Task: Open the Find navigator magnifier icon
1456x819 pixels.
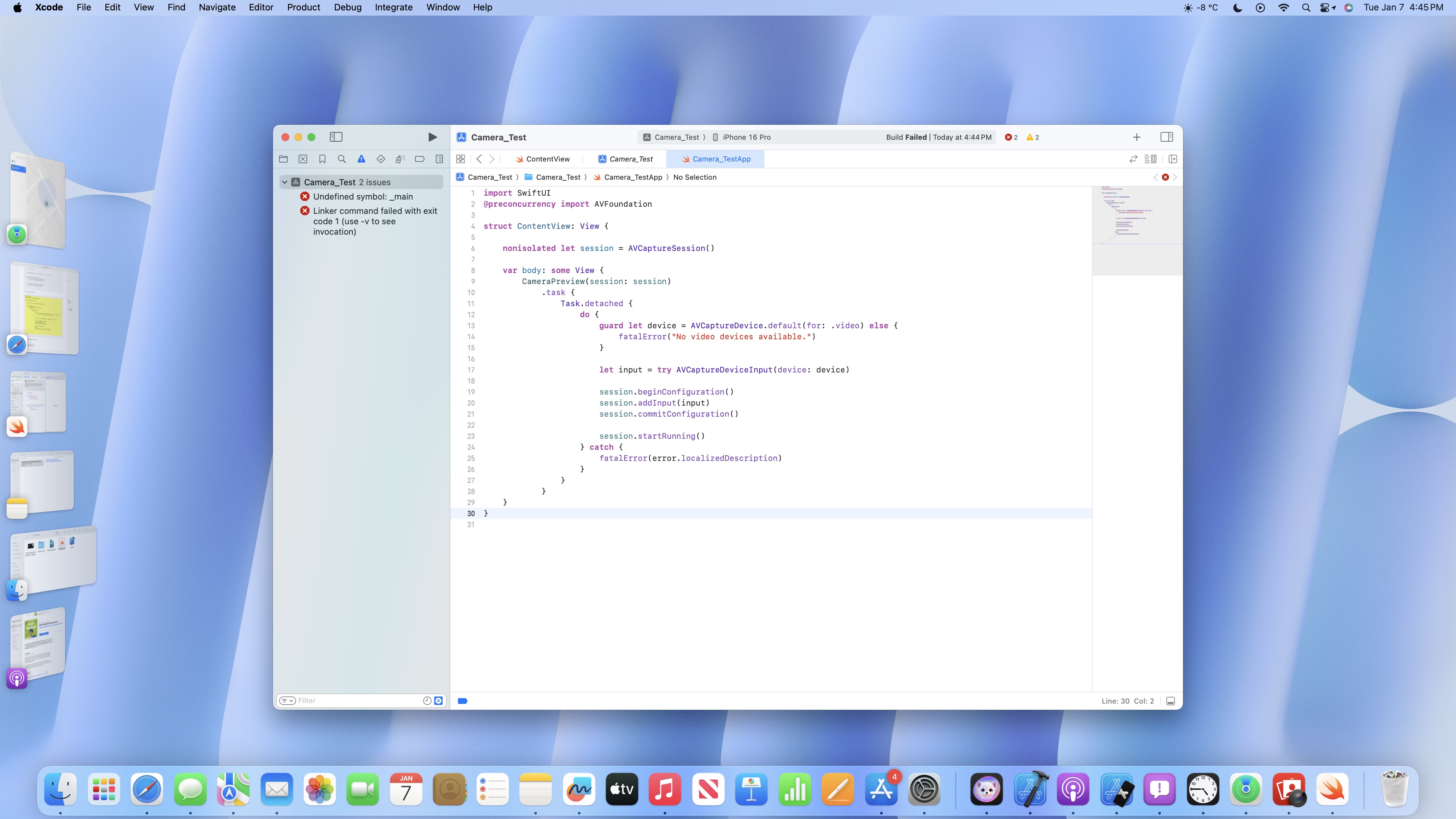Action: (x=342, y=159)
